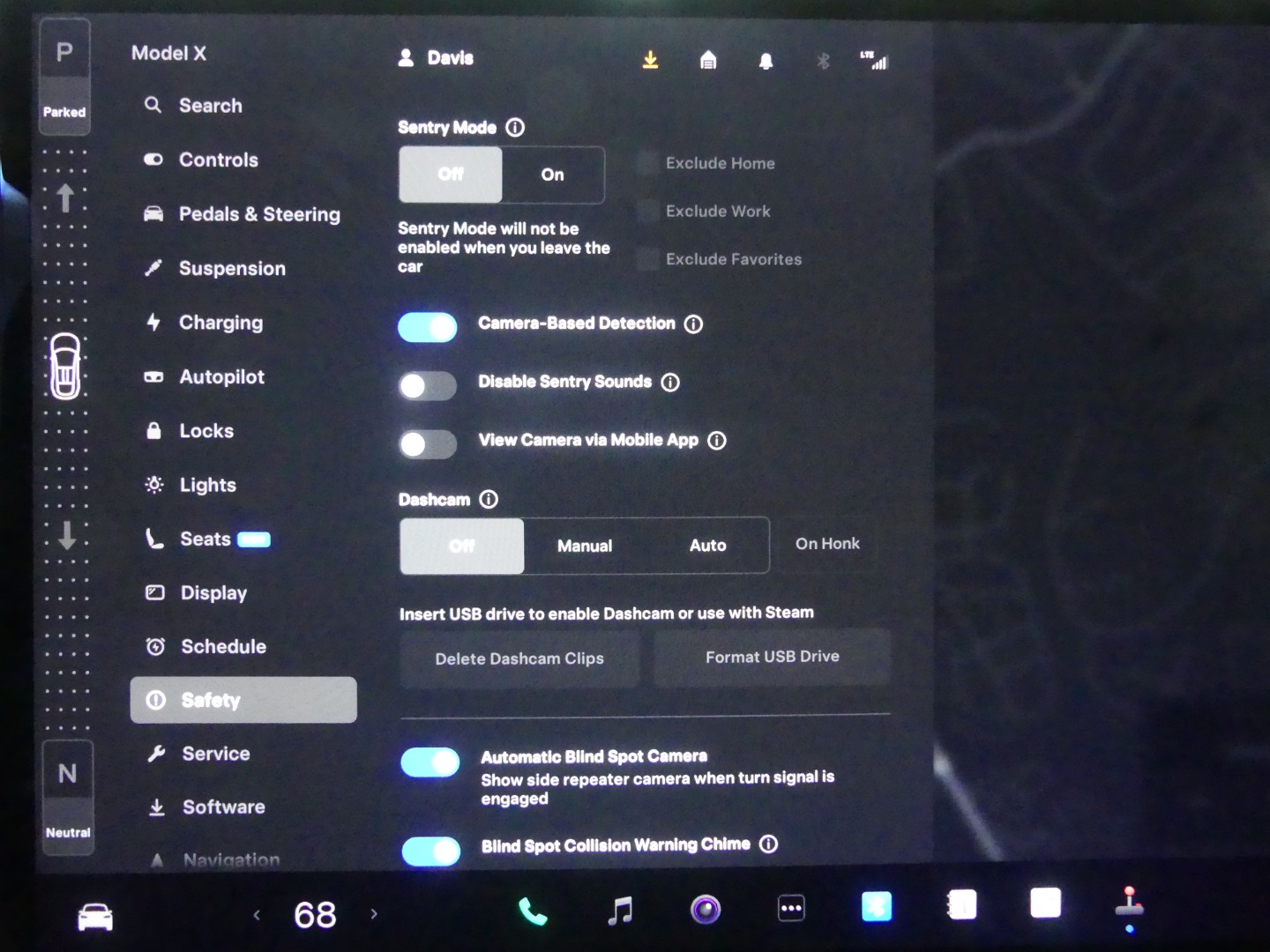
Task: Decrease temperature with left chevron
Action: (x=257, y=915)
